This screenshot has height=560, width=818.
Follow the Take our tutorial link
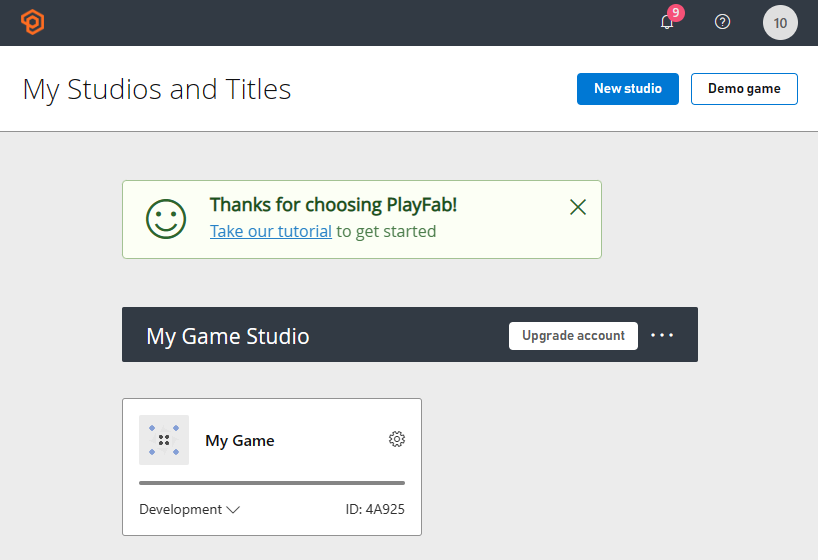(x=271, y=231)
